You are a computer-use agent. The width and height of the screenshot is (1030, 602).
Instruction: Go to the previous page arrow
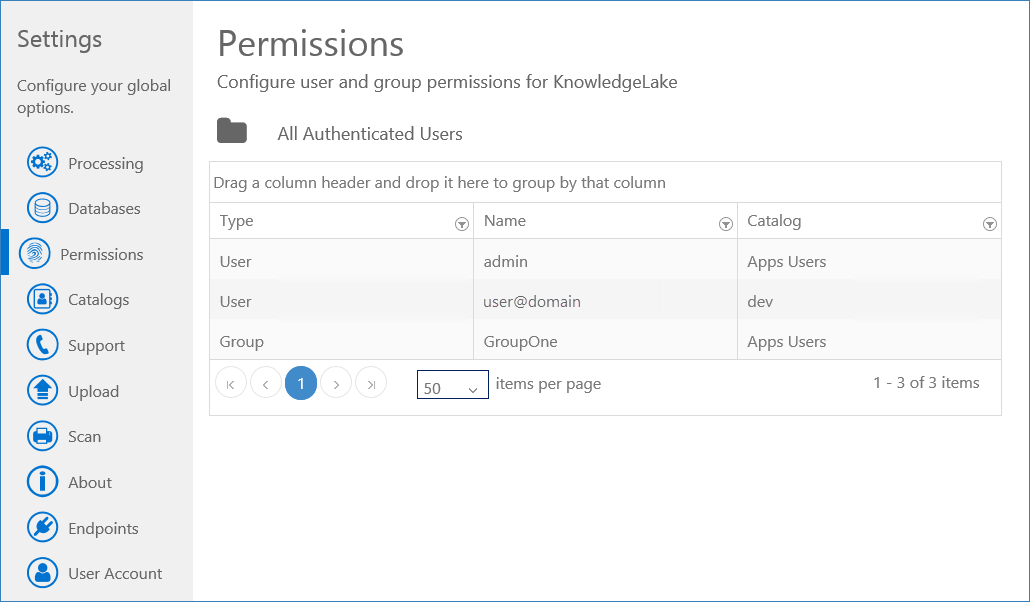(x=266, y=384)
